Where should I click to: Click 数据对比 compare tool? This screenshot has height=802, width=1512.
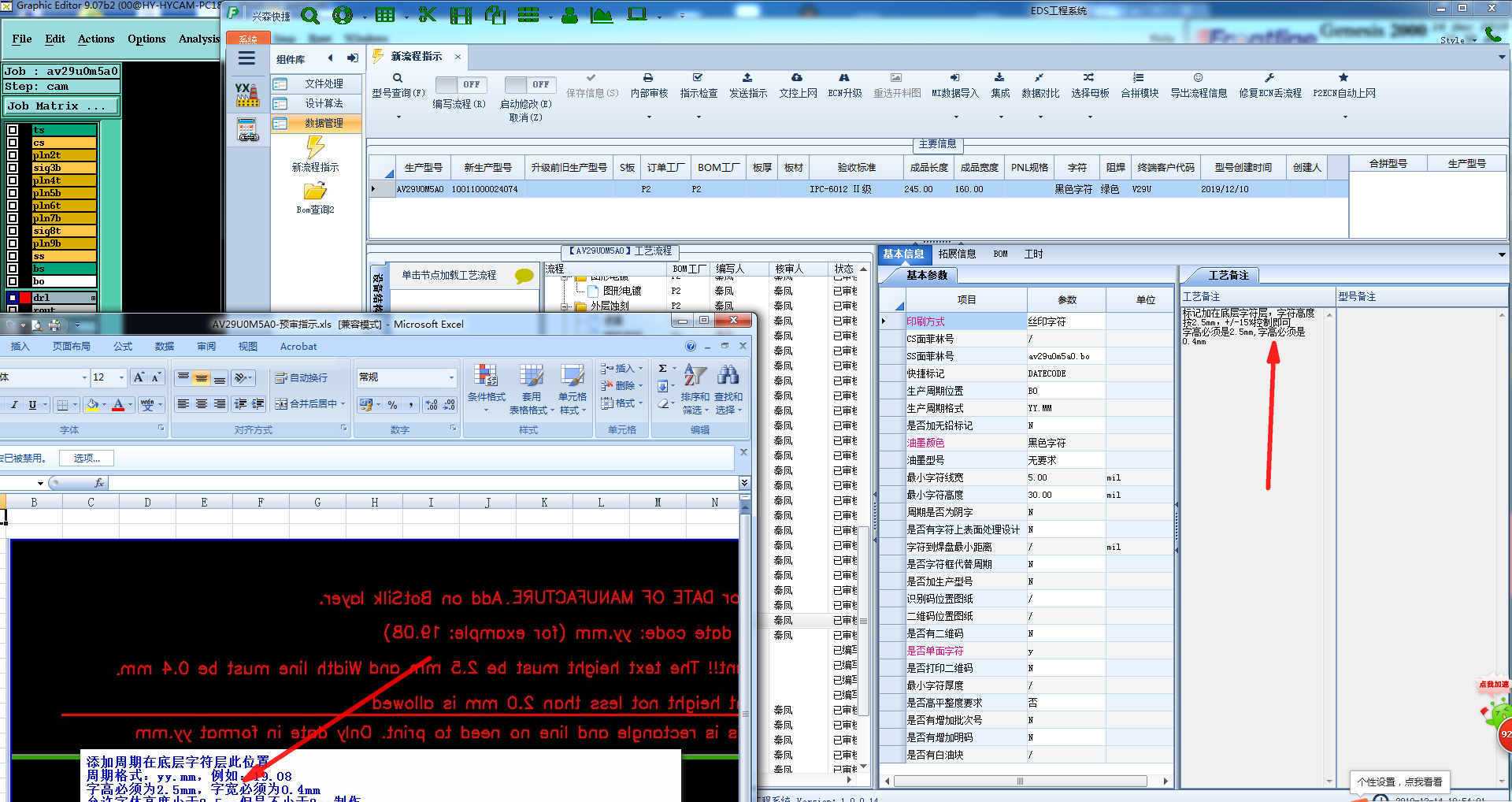(x=1040, y=86)
